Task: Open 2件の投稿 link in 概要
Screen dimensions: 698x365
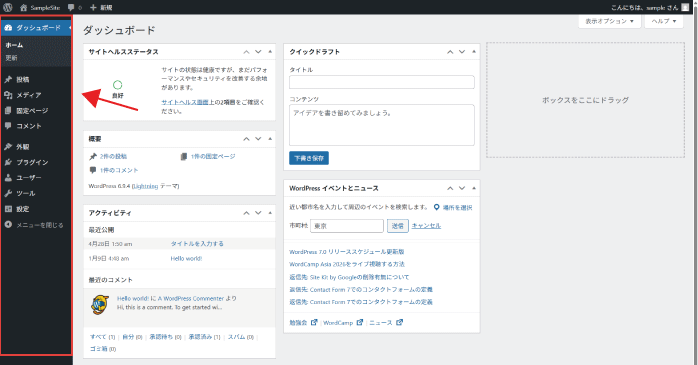Action: point(113,157)
